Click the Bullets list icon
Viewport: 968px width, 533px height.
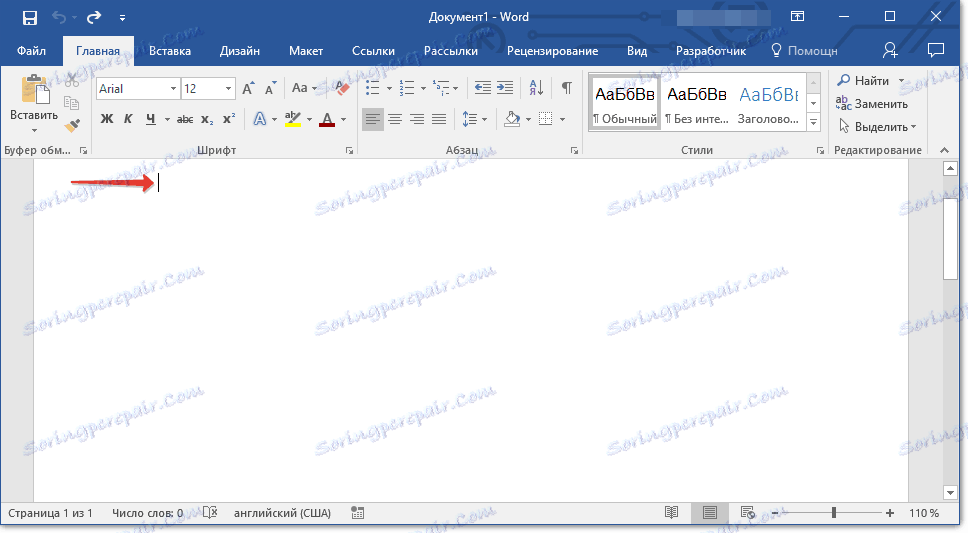point(372,88)
